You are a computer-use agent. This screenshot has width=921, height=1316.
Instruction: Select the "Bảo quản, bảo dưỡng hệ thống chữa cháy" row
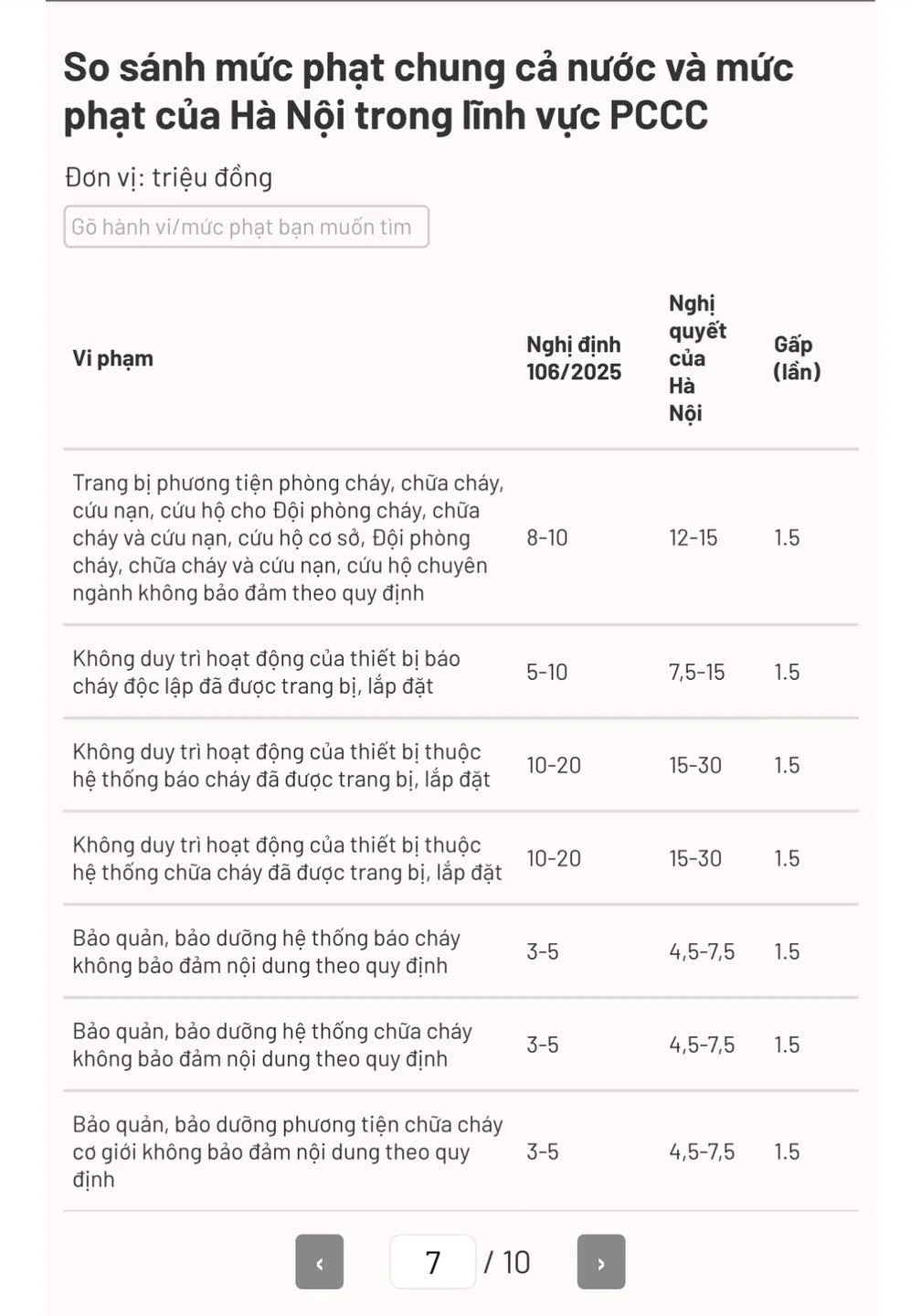[x=272, y=1045]
